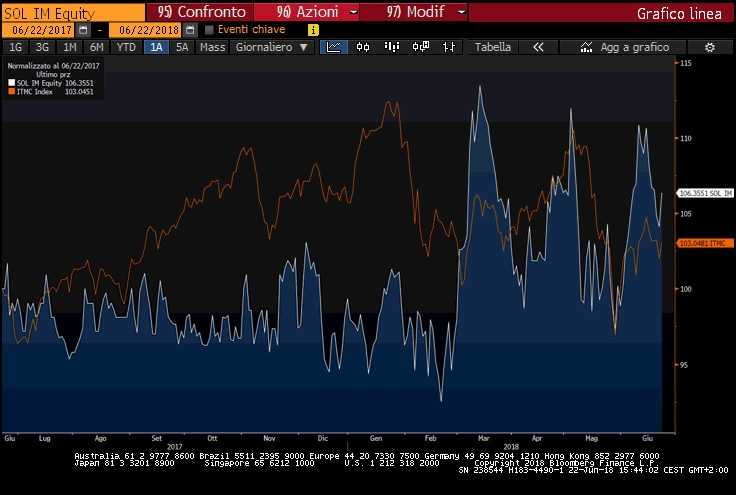The height and width of the screenshot is (495, 736).
Task: Click the 106.3551 SOL IM price label
Action: (705, 193)
